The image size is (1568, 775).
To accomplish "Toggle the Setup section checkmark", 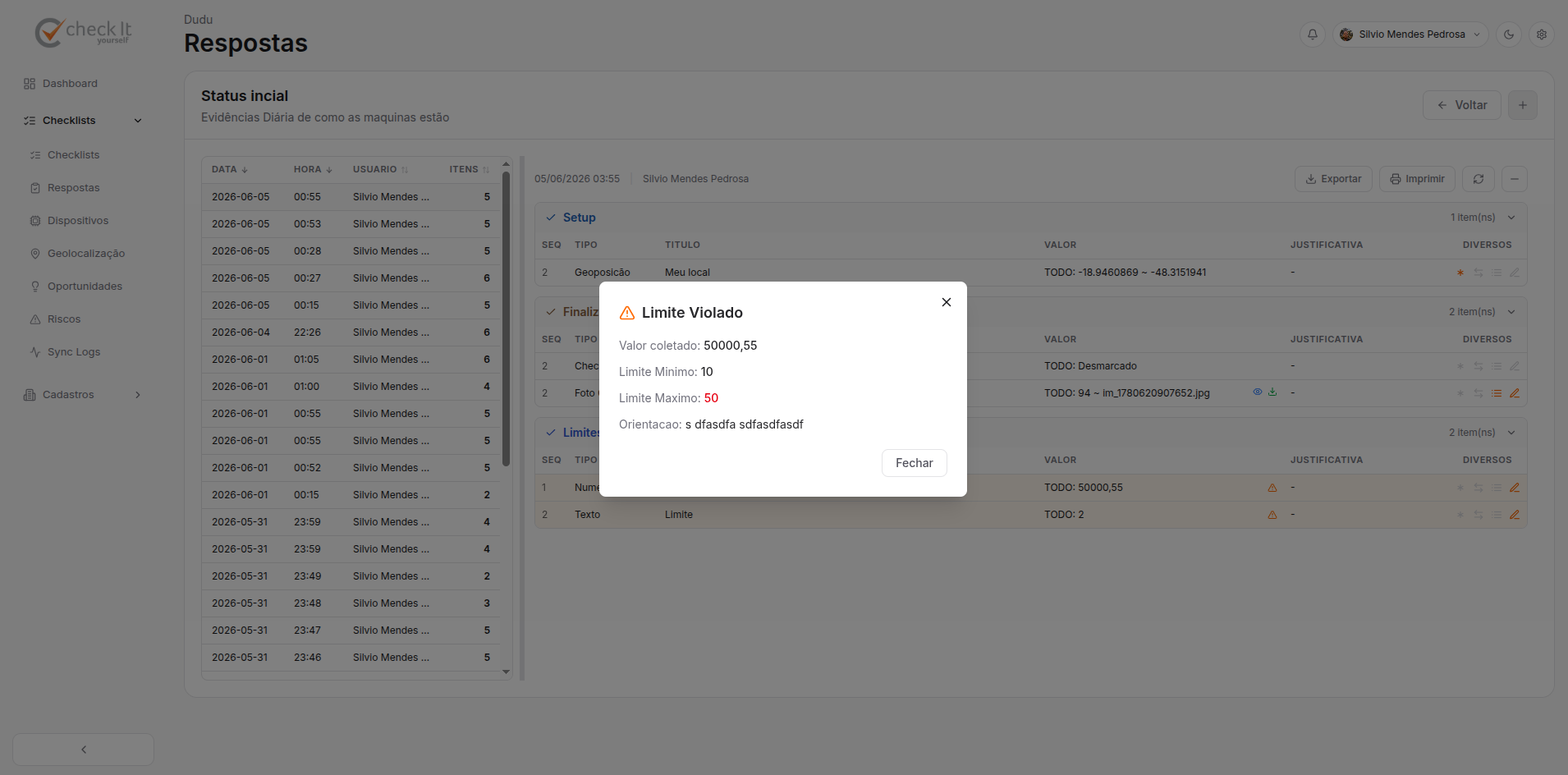I will (x=551, y=218).
